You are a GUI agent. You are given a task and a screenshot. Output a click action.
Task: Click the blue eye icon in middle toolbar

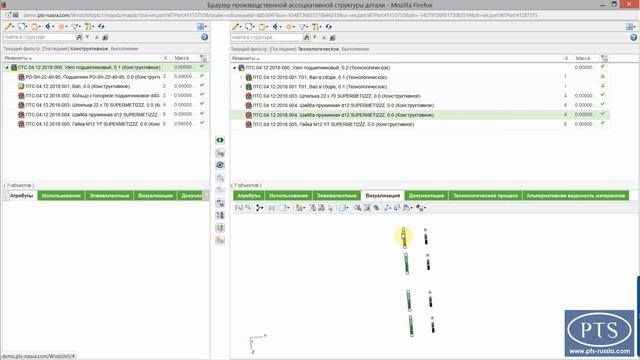click(x=220, y=165)
